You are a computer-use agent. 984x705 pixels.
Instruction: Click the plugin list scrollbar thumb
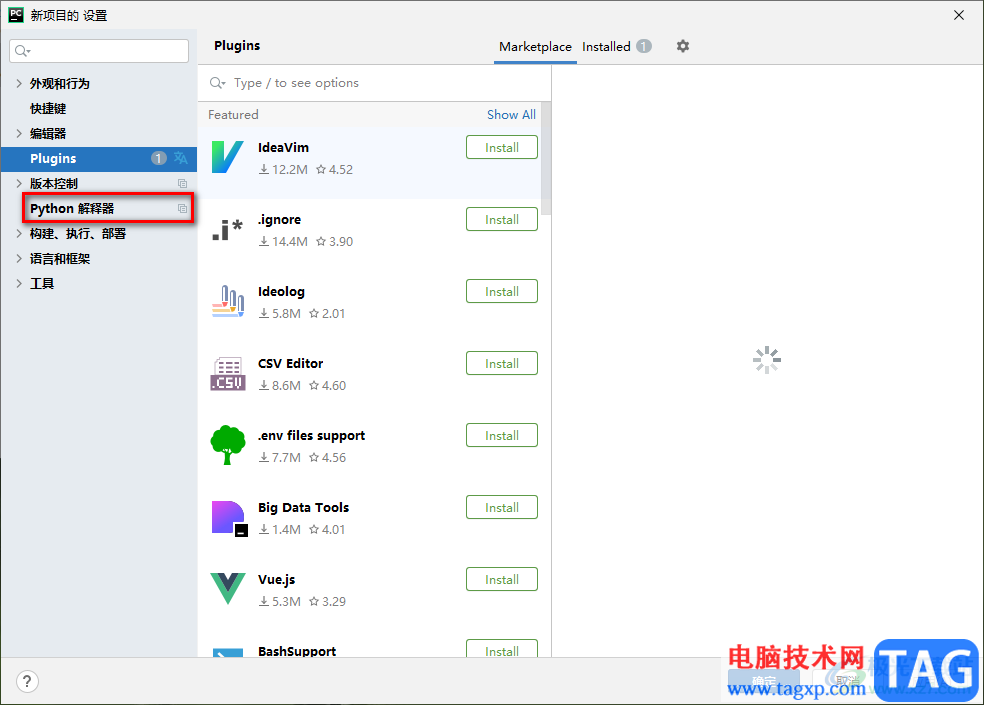click(546, 159)
